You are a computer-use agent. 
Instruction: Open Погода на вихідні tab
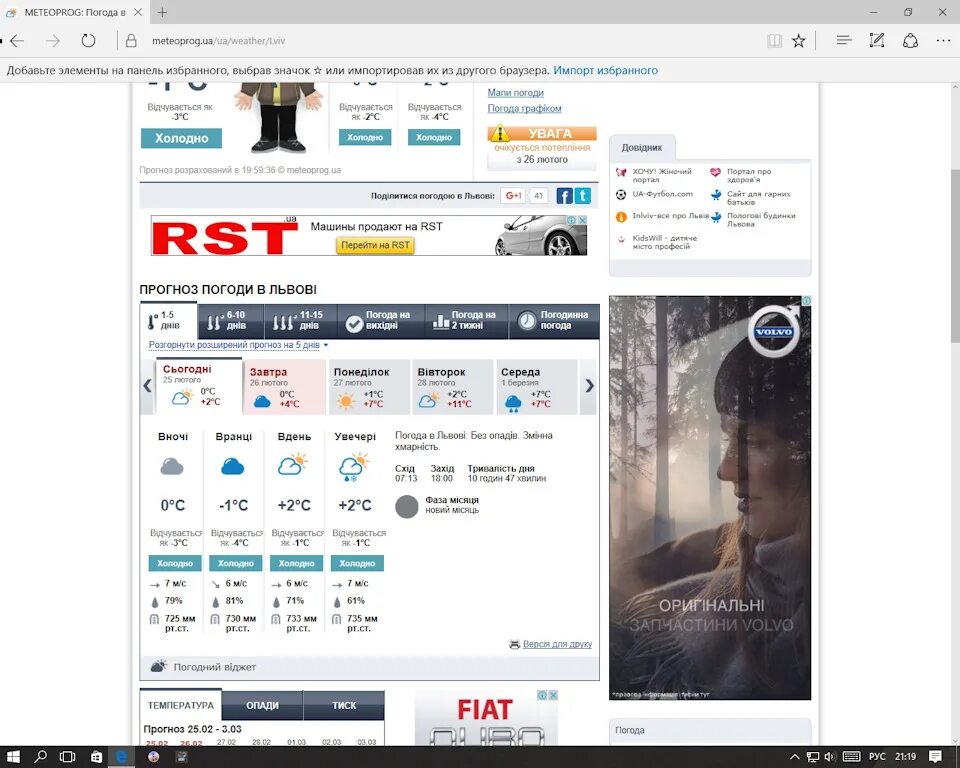coord(380,320)
